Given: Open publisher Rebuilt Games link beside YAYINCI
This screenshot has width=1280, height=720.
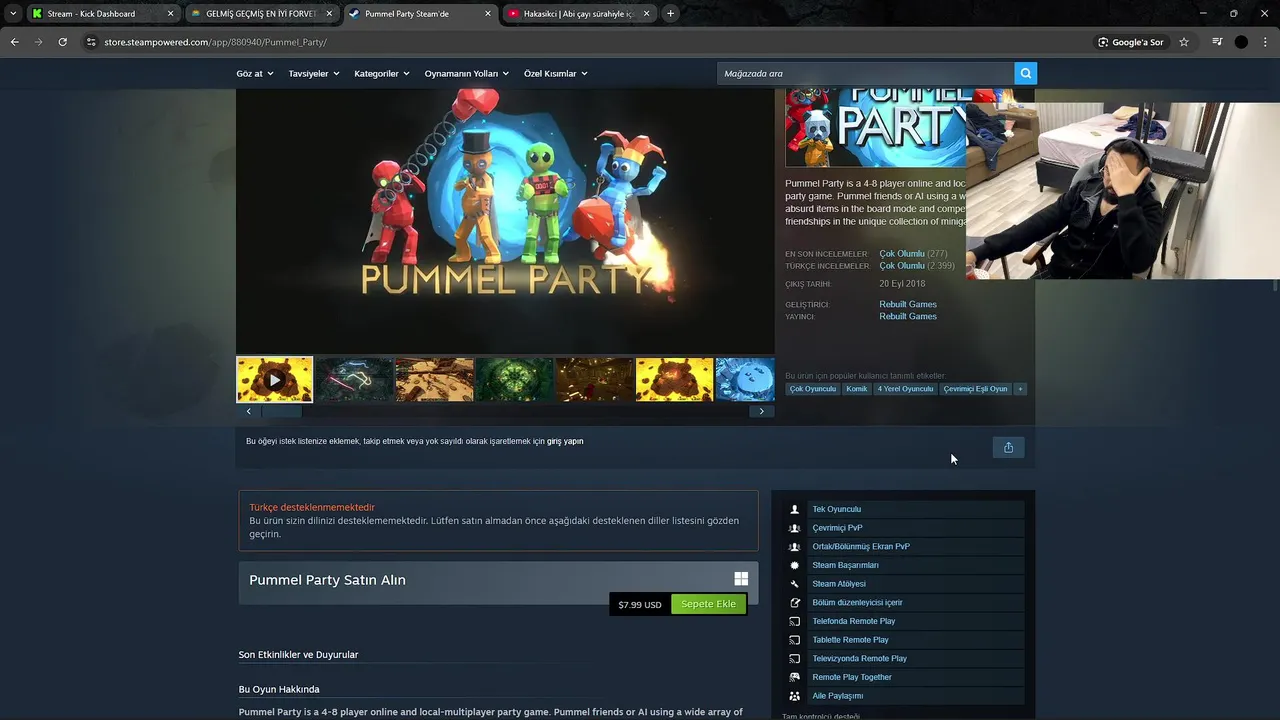Looking at the screenshot, I should (908, 316).
